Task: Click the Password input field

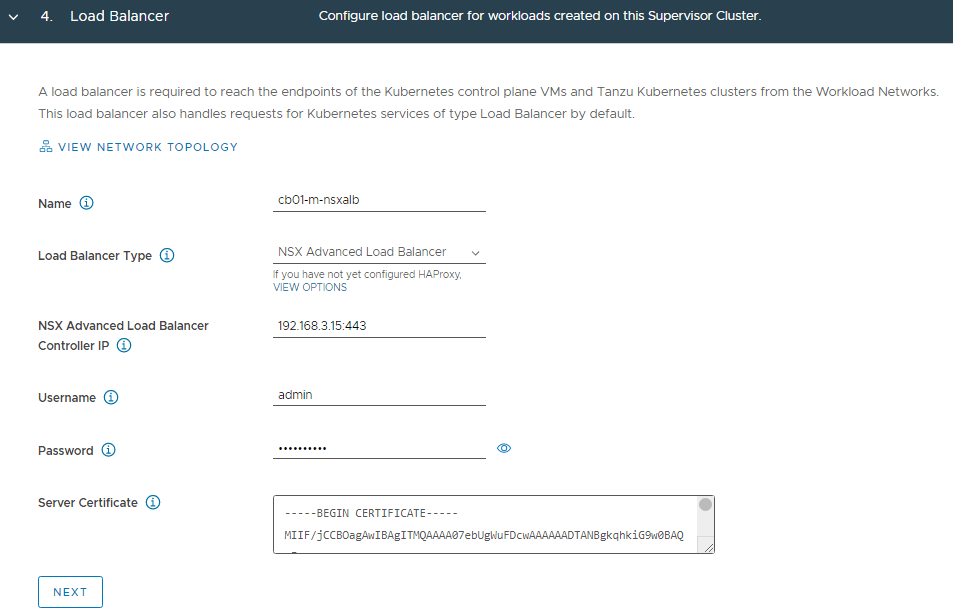Action: tap(378, 448)
